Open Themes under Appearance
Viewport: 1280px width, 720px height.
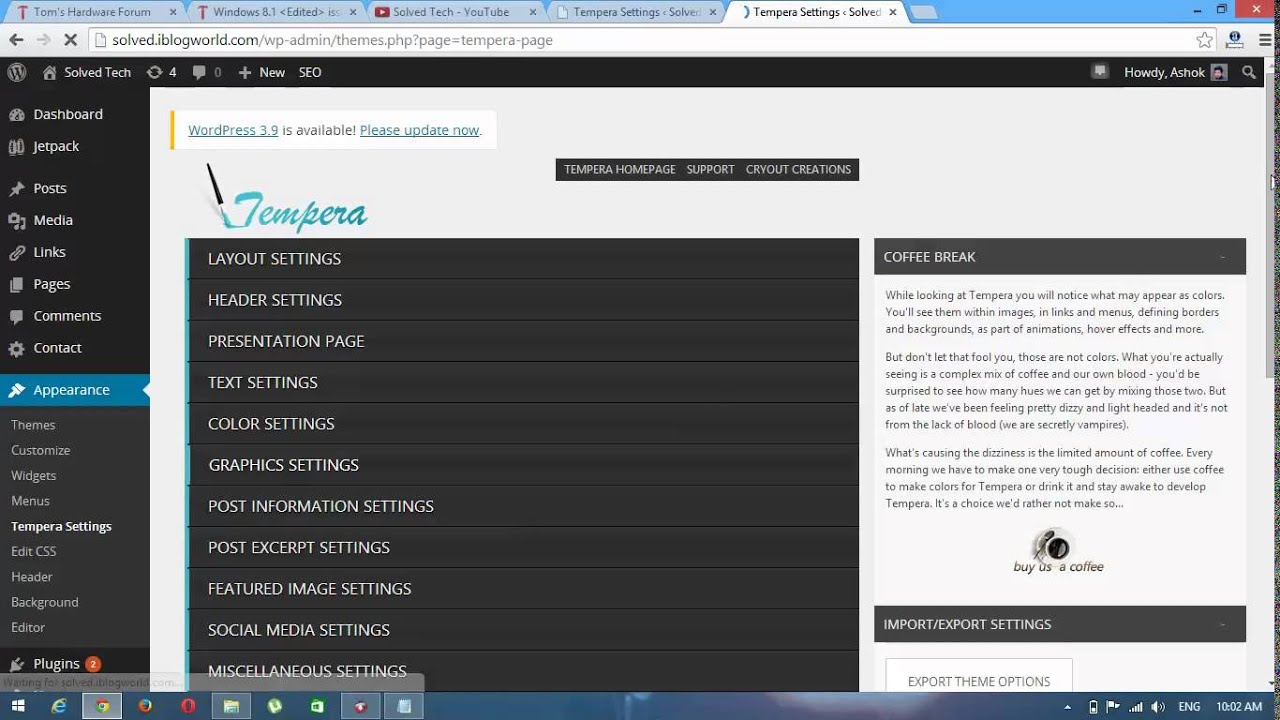(33, 425)
